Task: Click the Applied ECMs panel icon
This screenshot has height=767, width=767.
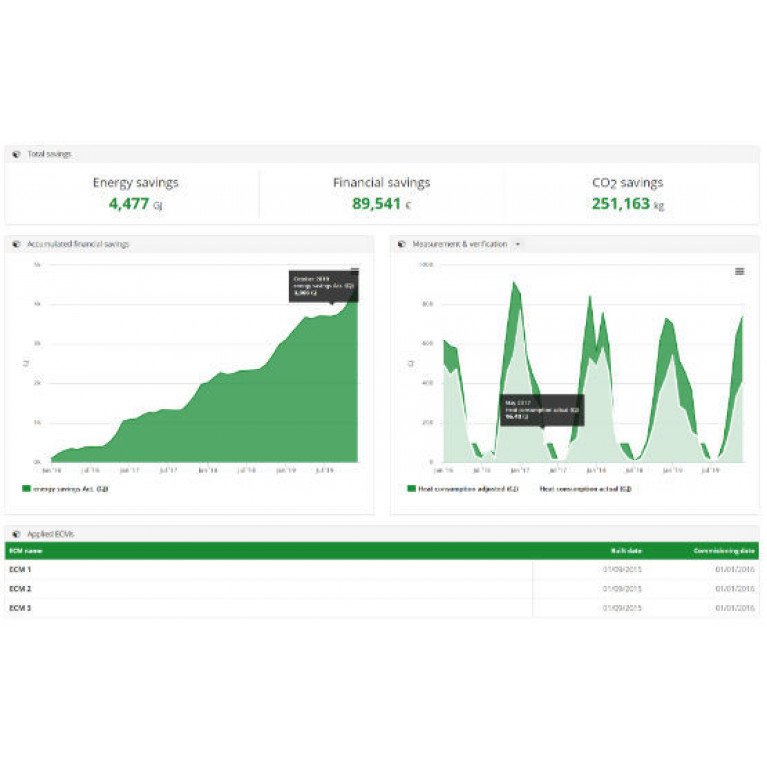Action: [16, 534]
